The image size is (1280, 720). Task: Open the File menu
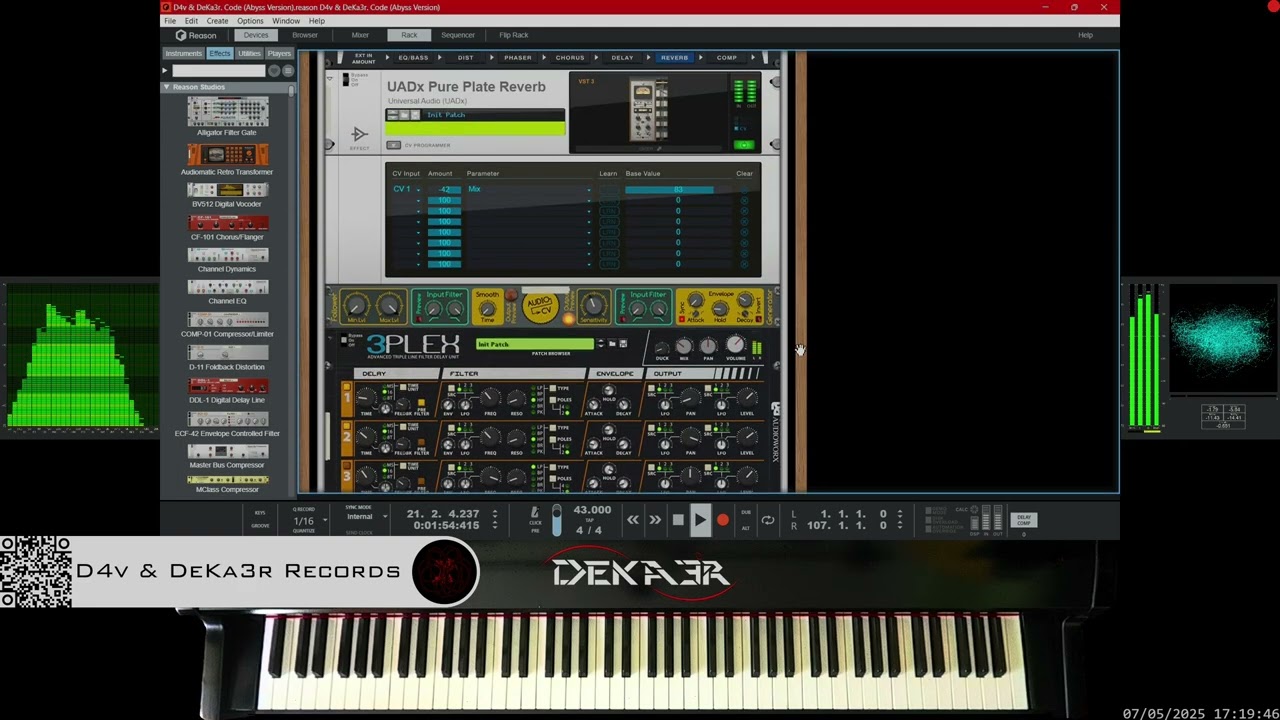point(170,21)
